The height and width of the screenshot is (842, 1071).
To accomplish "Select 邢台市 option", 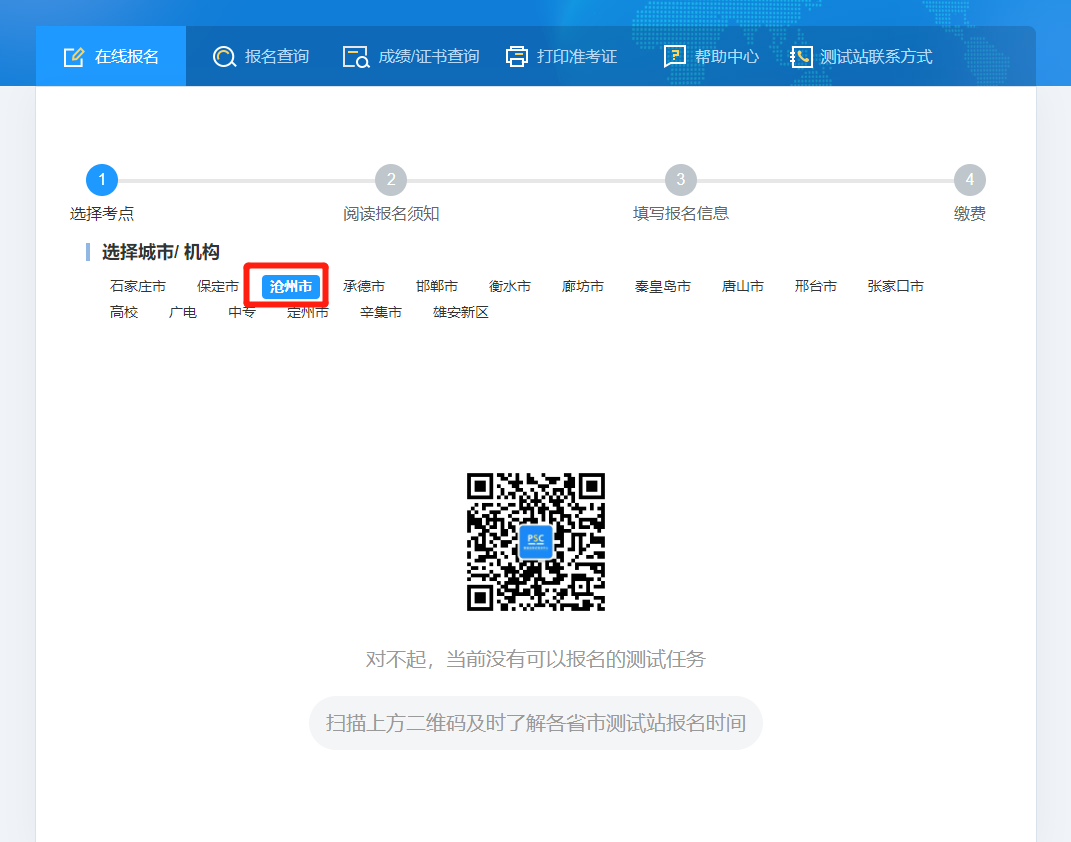I will [x=816, y=286].
